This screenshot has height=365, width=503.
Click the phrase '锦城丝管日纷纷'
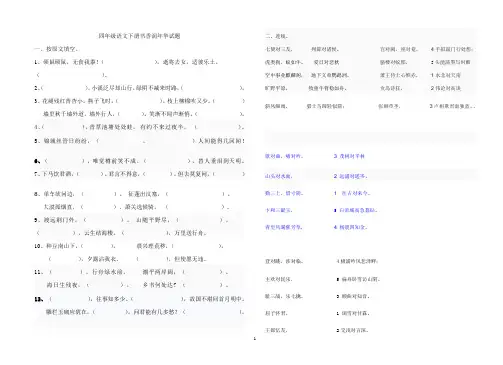pos(65,141)
